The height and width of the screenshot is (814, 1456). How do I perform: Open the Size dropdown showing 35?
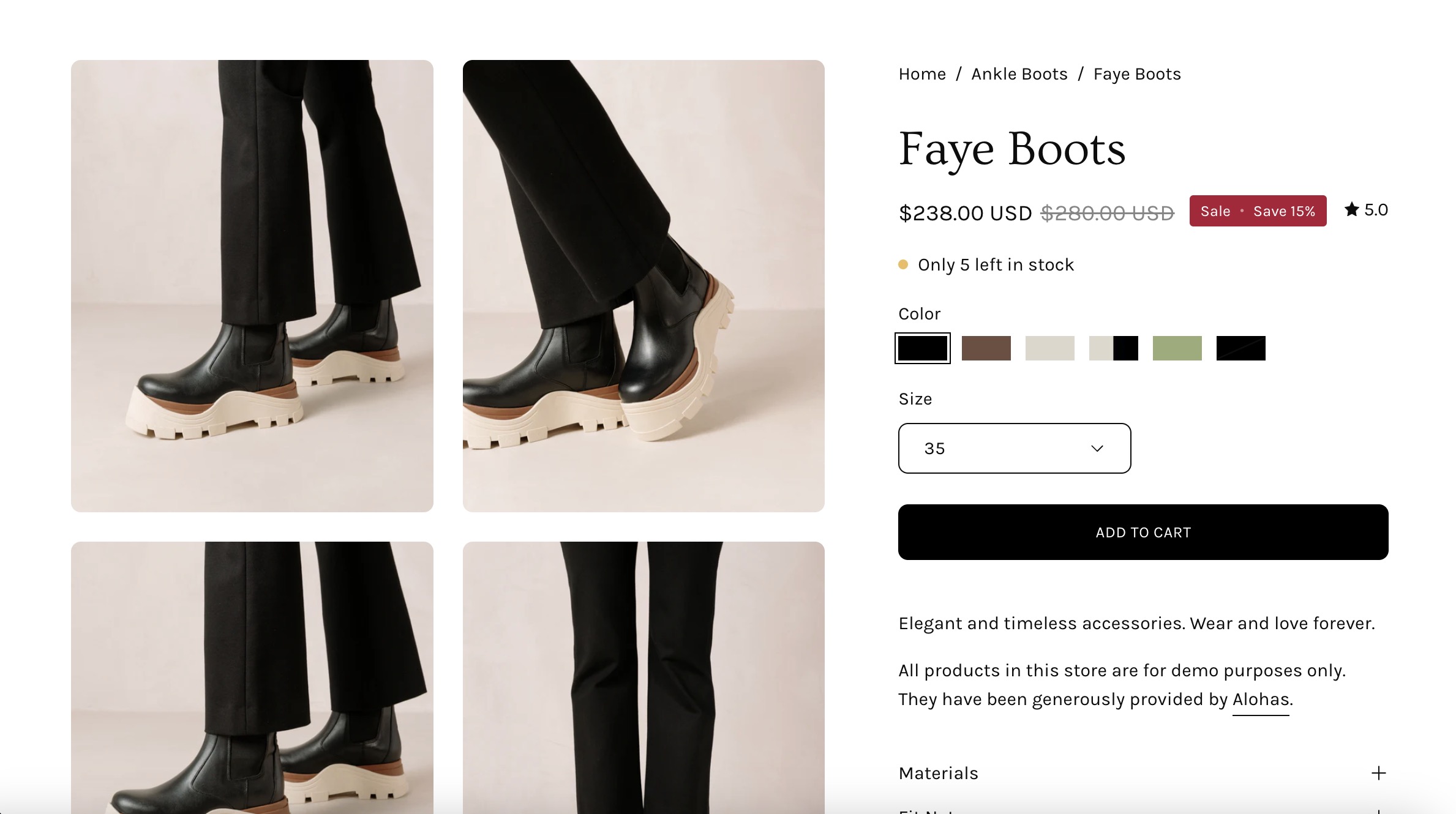tap(1014, 448)
